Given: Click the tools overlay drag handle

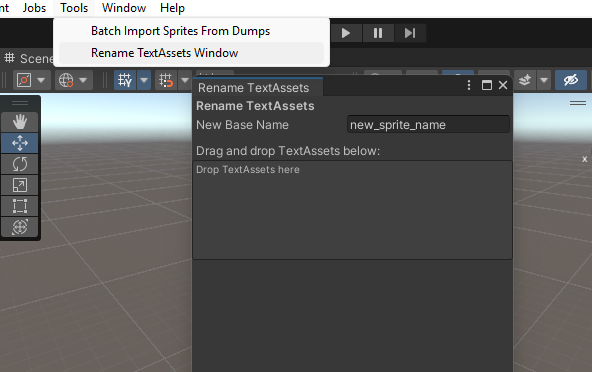Looking at the screenshot, I should pyautogui.click(x=20, y=103).
